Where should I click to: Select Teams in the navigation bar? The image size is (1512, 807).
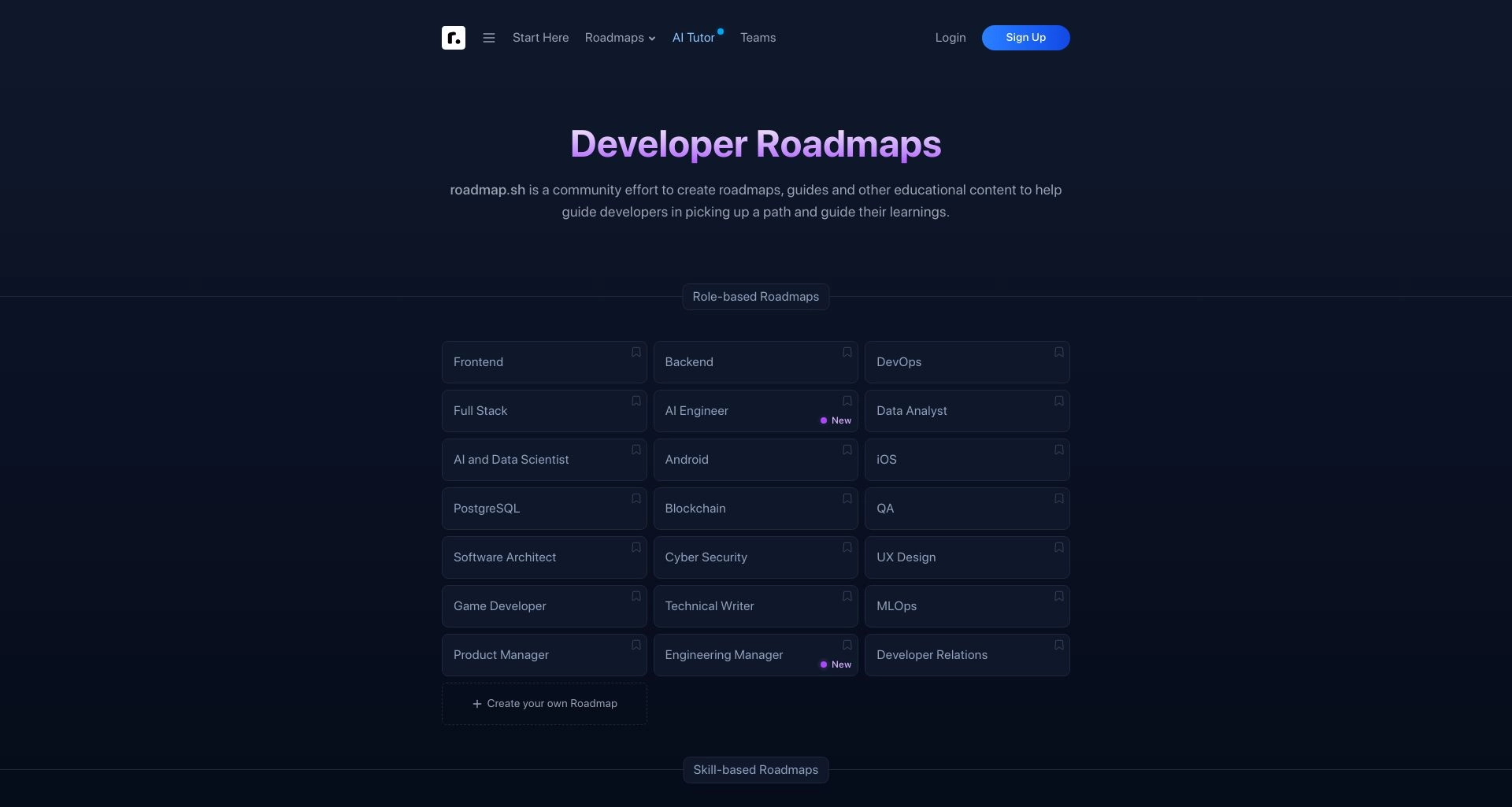pos(758,37)
